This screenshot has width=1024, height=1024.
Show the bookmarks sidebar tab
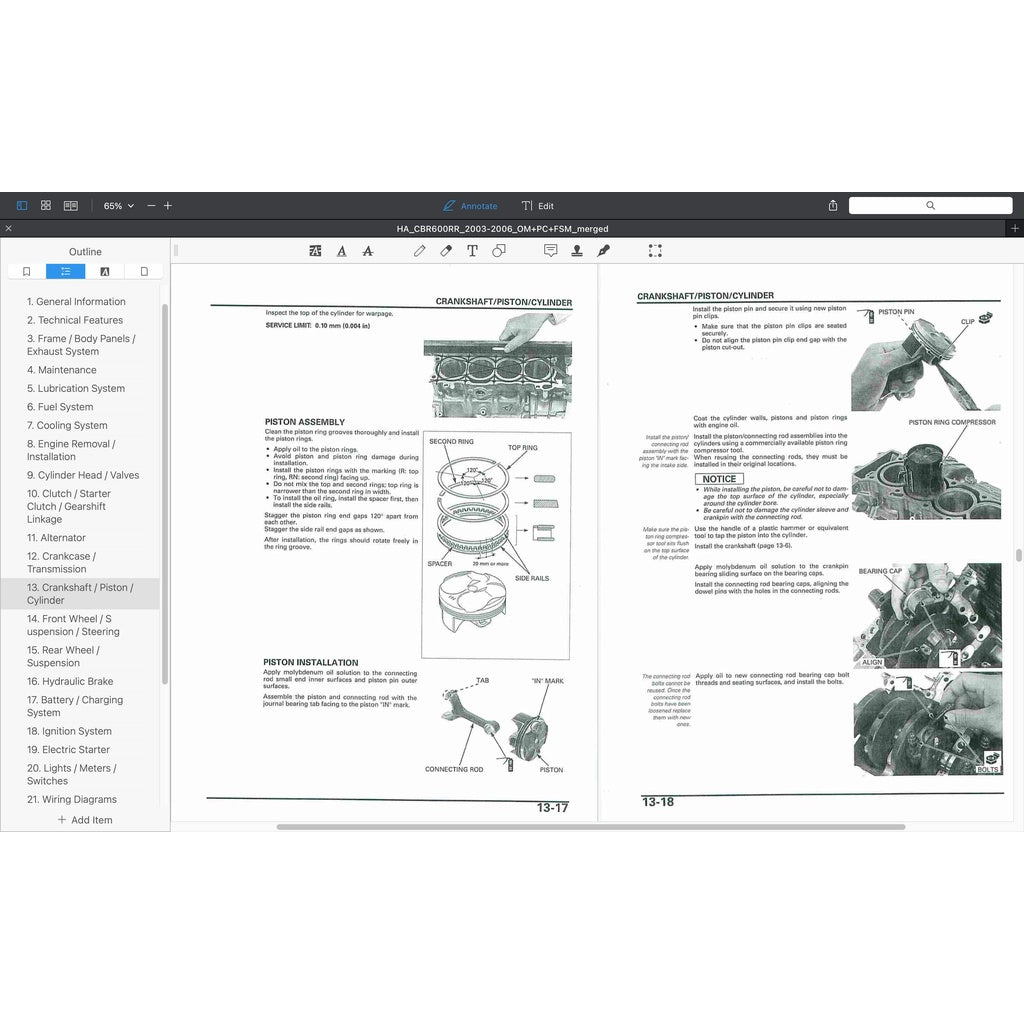(27, 271)
